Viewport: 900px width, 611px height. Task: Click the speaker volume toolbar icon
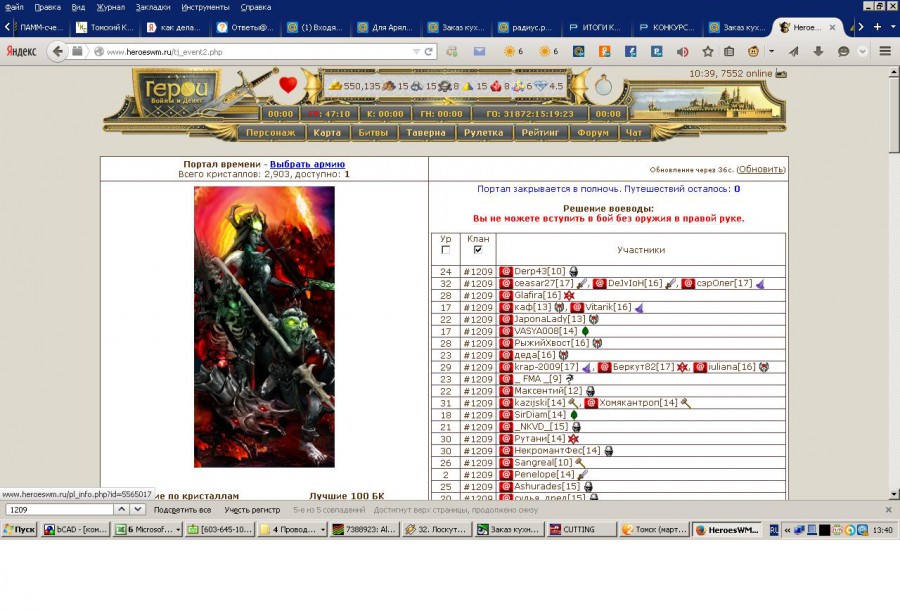point(682,52)
